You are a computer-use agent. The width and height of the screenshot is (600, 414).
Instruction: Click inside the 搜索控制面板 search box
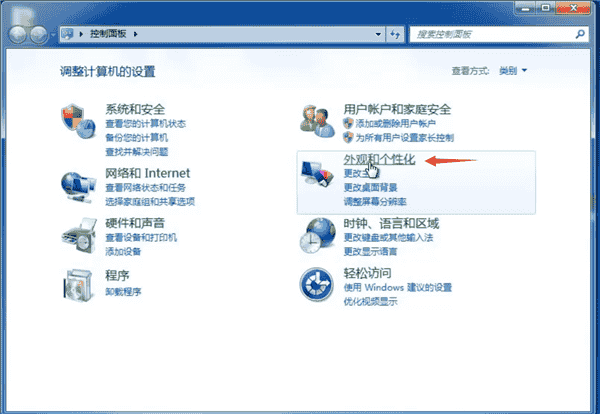[490, 34]
